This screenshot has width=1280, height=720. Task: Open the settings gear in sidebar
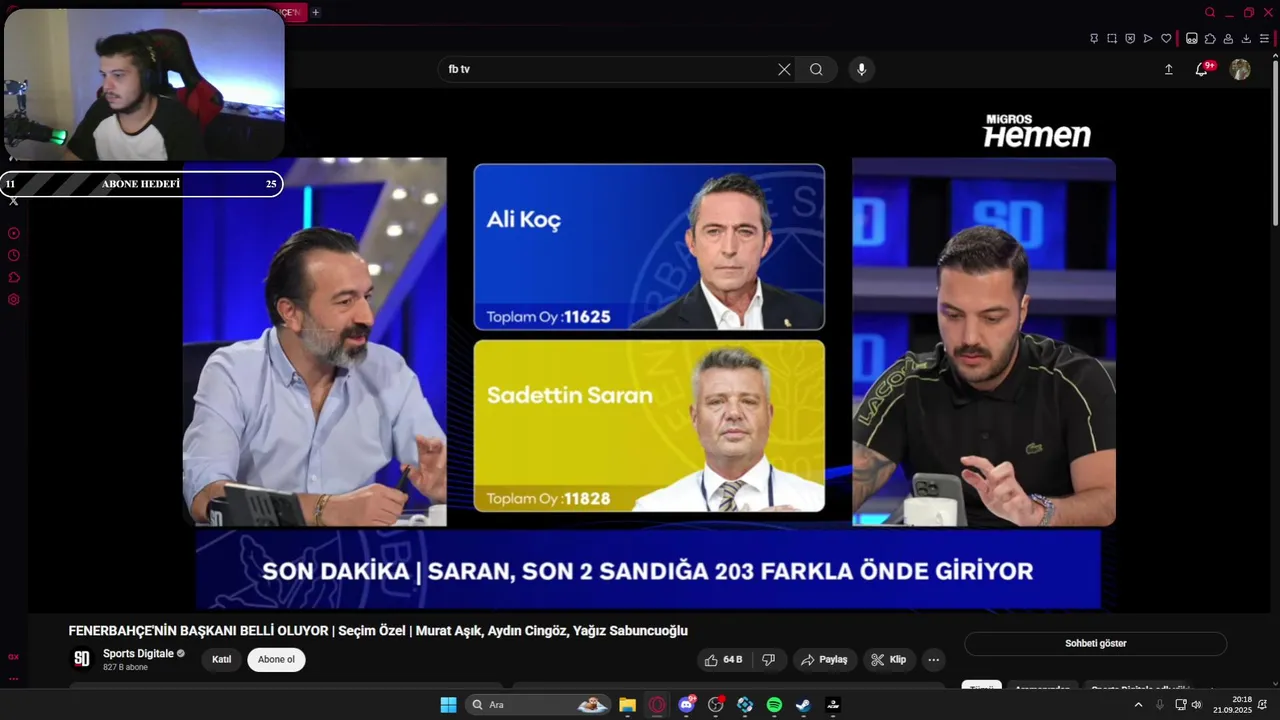(14, 299)
